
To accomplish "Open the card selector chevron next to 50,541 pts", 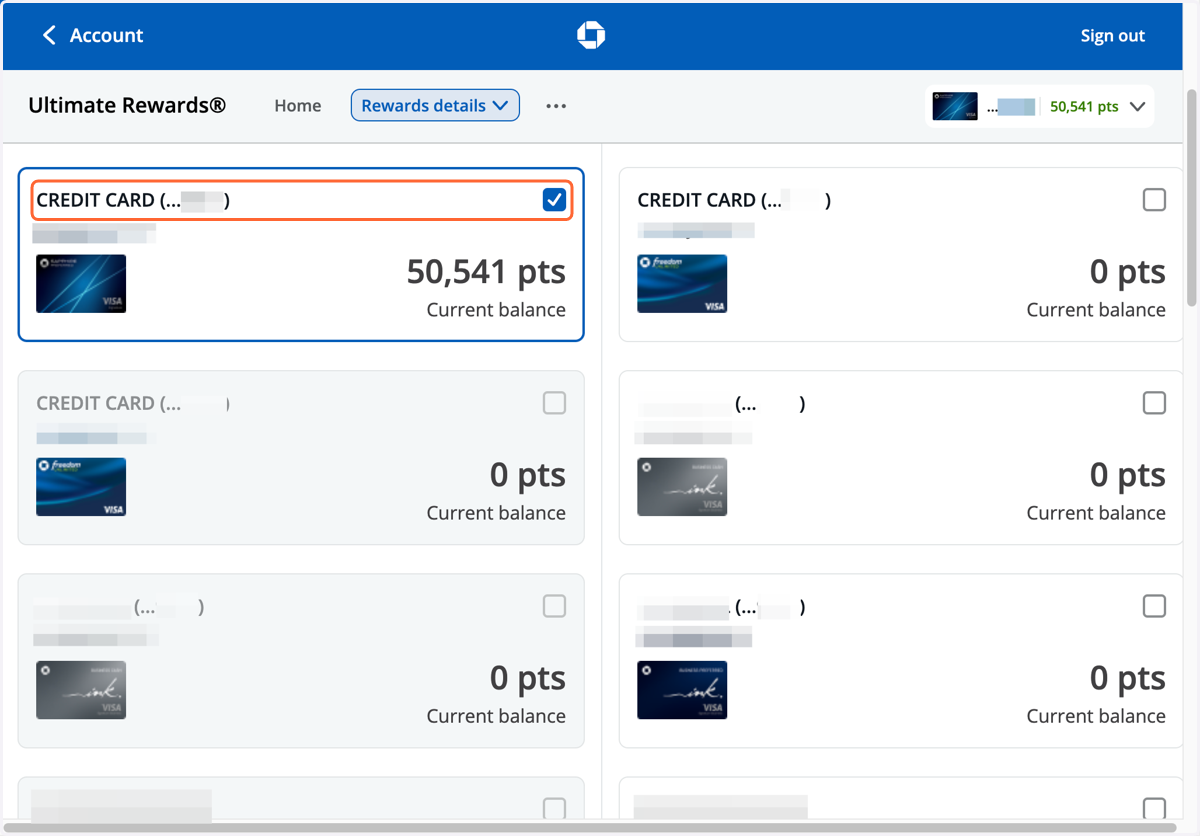I will pyautogui.click(x=1137, y=107).
